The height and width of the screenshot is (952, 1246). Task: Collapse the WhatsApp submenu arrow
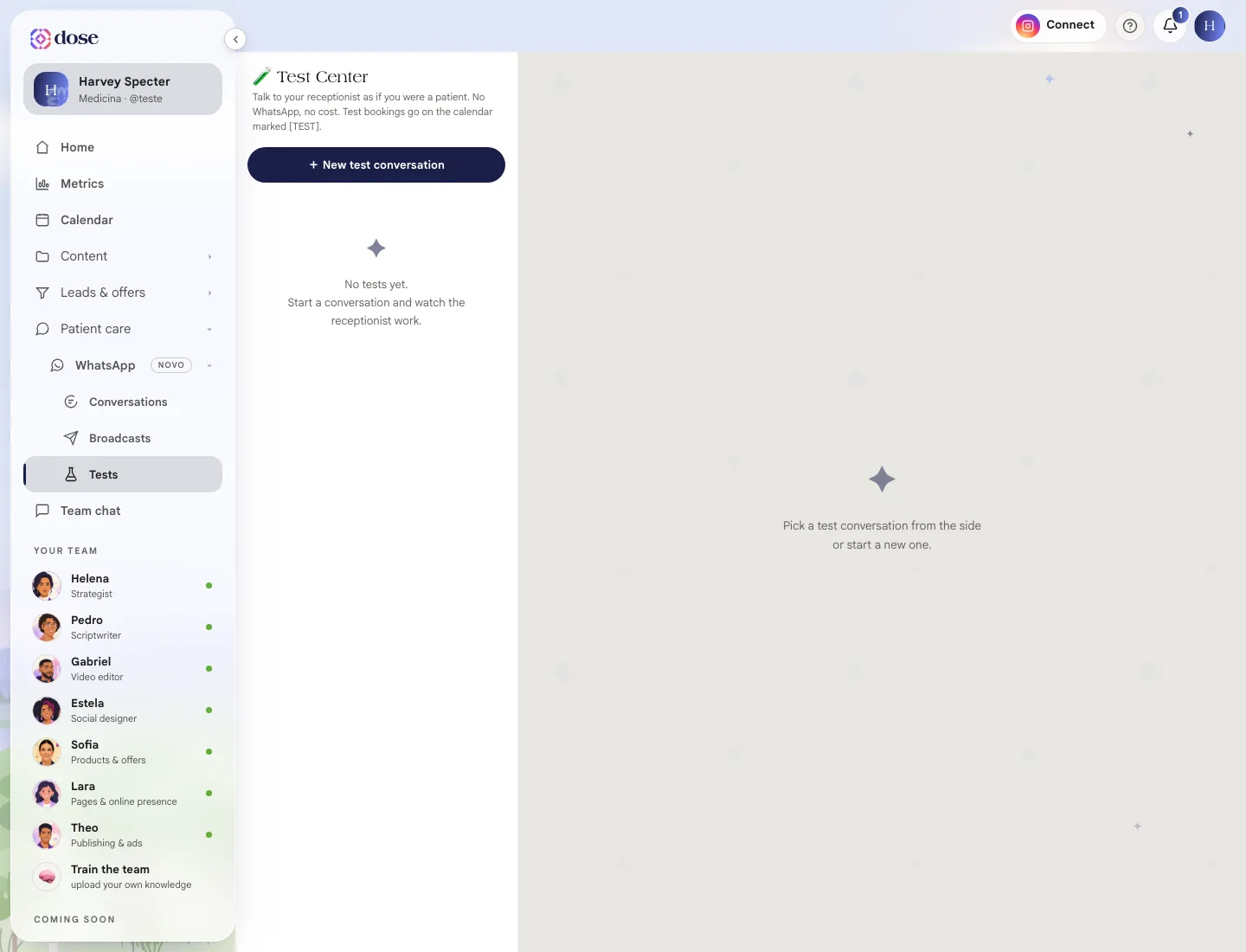[209, 366]
